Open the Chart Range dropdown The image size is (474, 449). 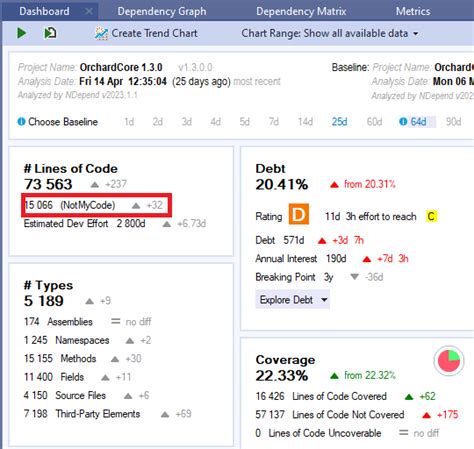coord(330,33)
